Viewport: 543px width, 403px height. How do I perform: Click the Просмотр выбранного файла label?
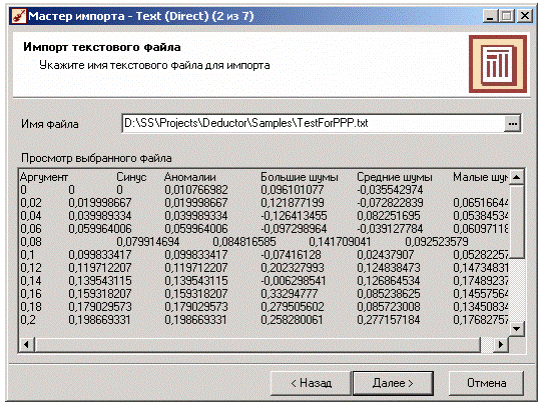pos(96,158)
